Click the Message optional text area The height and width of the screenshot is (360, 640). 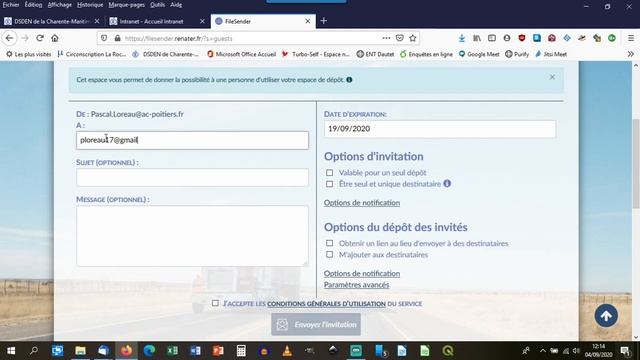click(192, 236)
